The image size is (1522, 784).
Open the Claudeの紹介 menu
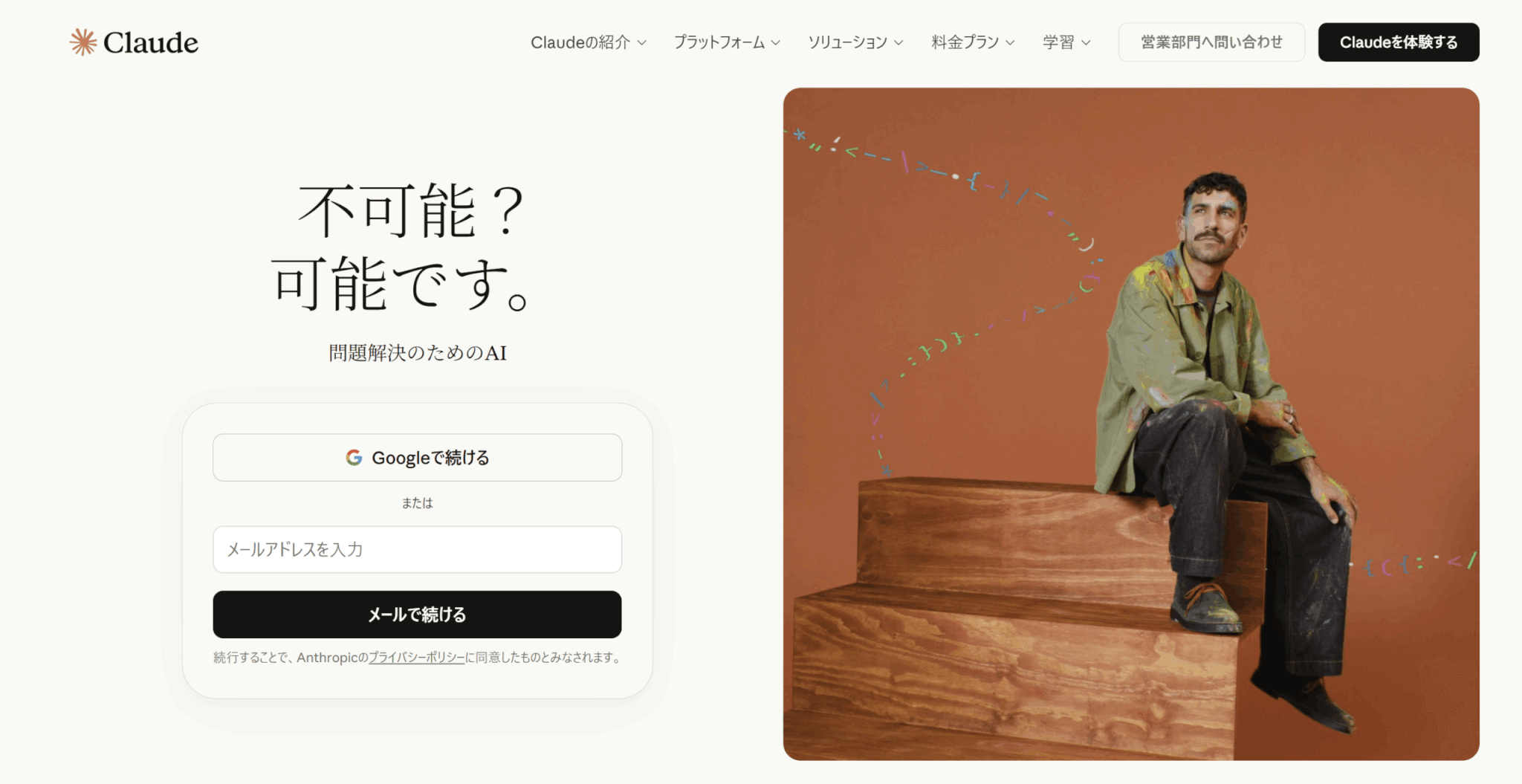tap(589, 42)
